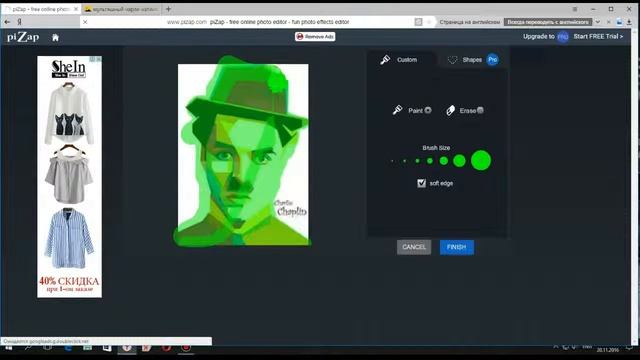The height and width of the screenshot is (360, 640).
Task: Select the Paint brush tool
Action: 398,110
